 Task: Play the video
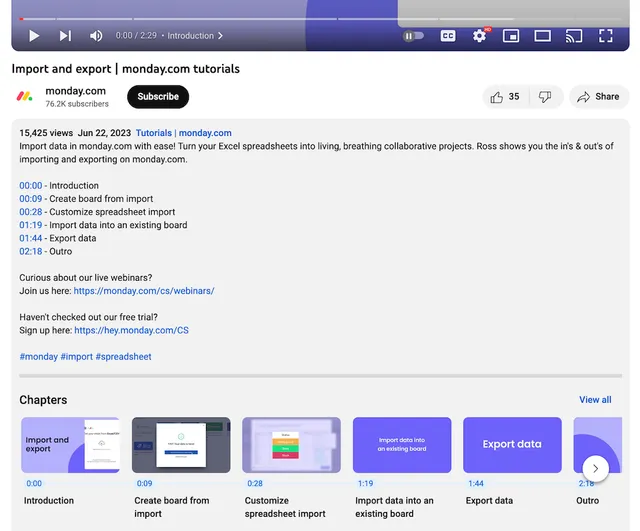(34, 36)
